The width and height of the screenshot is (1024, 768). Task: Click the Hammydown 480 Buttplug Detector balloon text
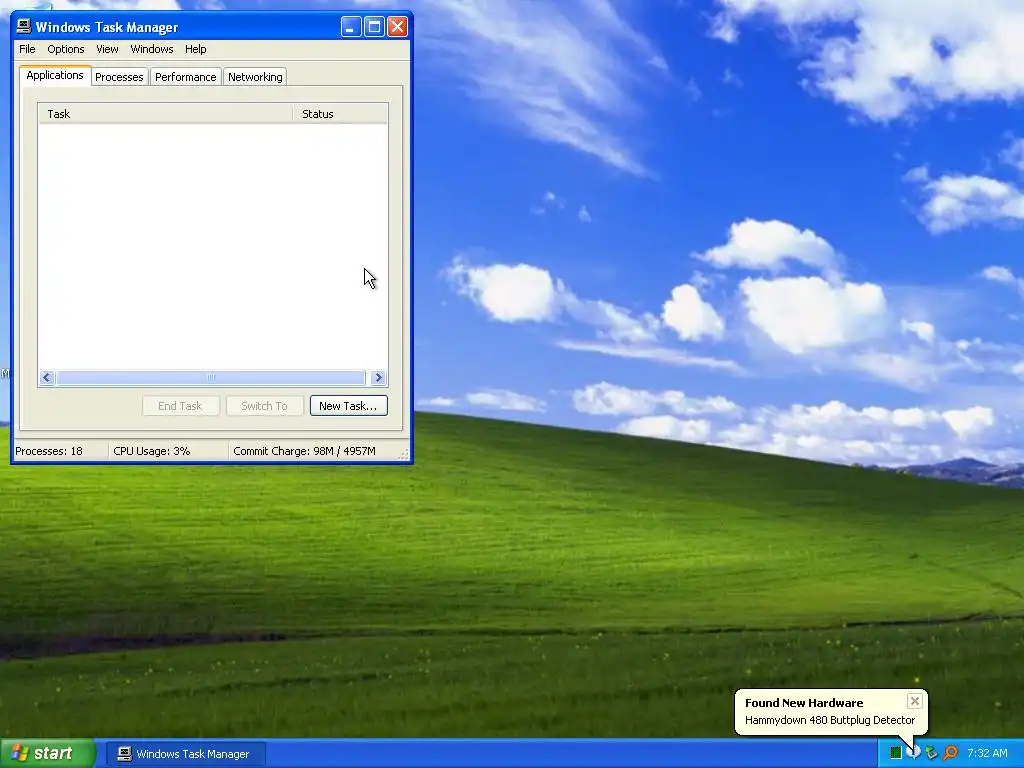[830, 720]
